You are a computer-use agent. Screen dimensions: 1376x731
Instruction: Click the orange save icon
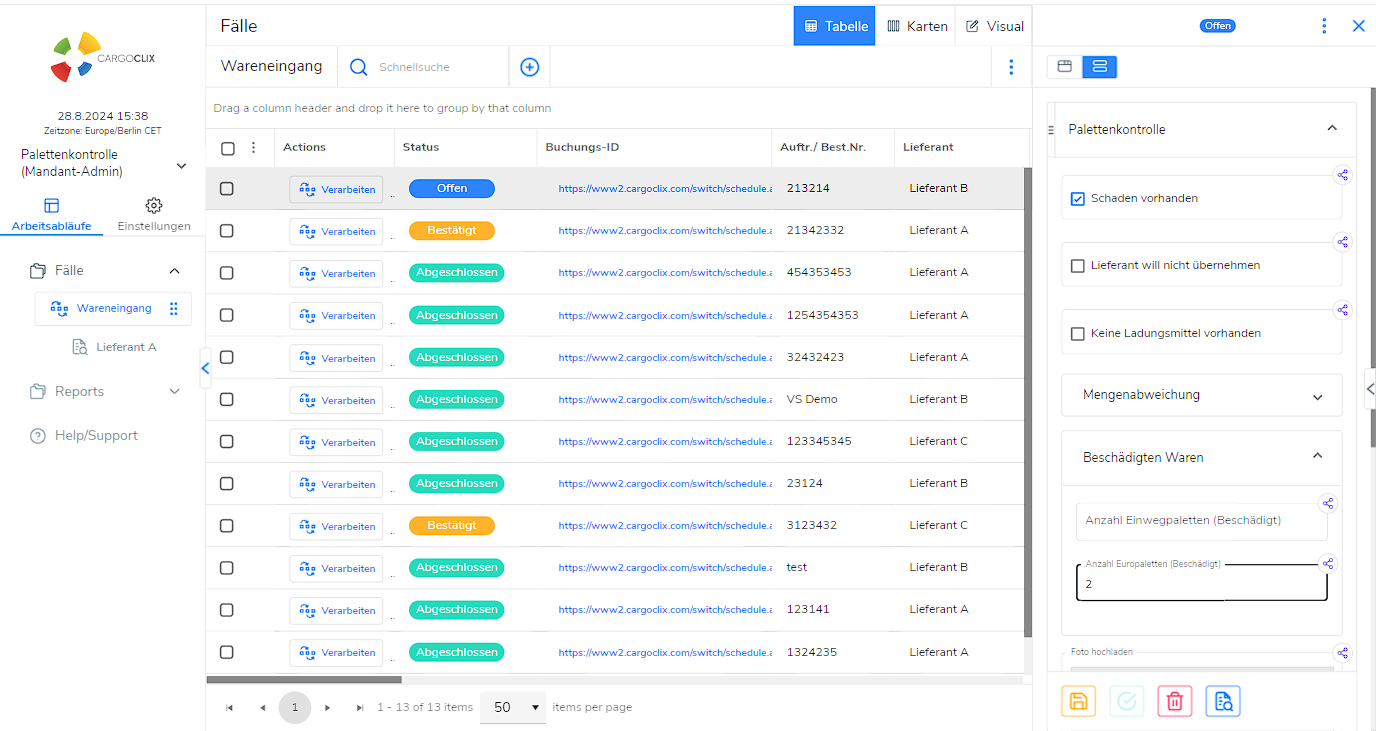1078,701
